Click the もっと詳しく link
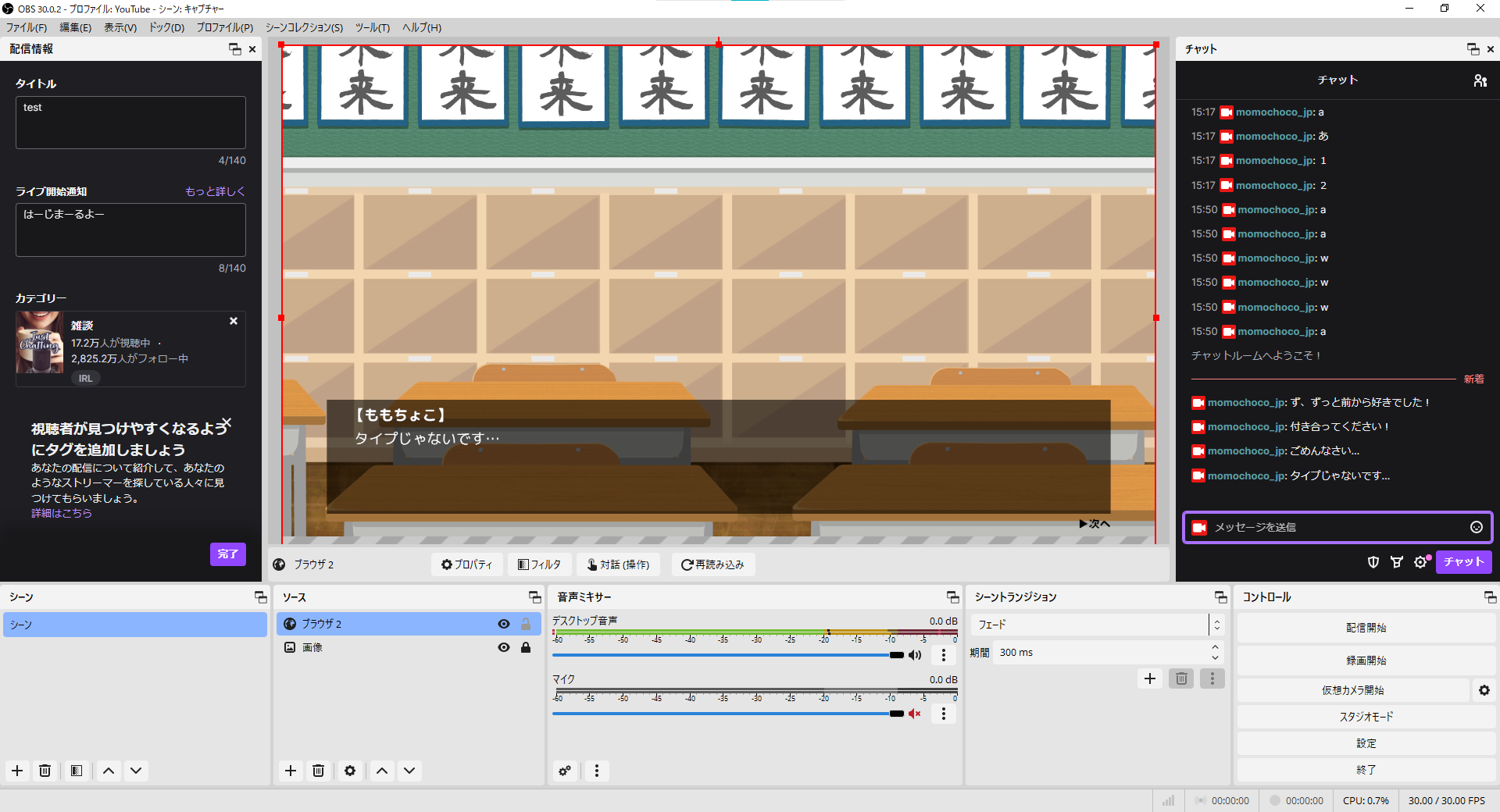 pyautogui.click(x=215, y=191)
